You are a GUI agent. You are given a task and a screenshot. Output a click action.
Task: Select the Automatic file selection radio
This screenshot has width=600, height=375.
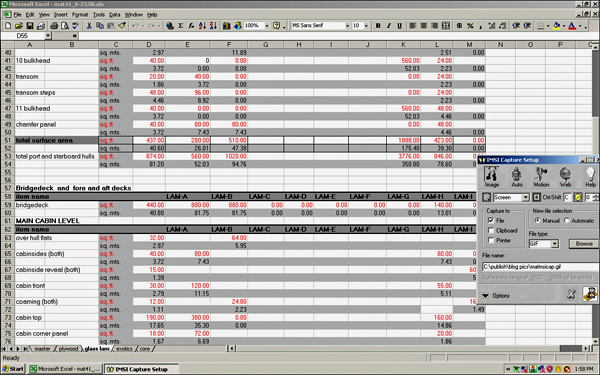click(567, 221)
